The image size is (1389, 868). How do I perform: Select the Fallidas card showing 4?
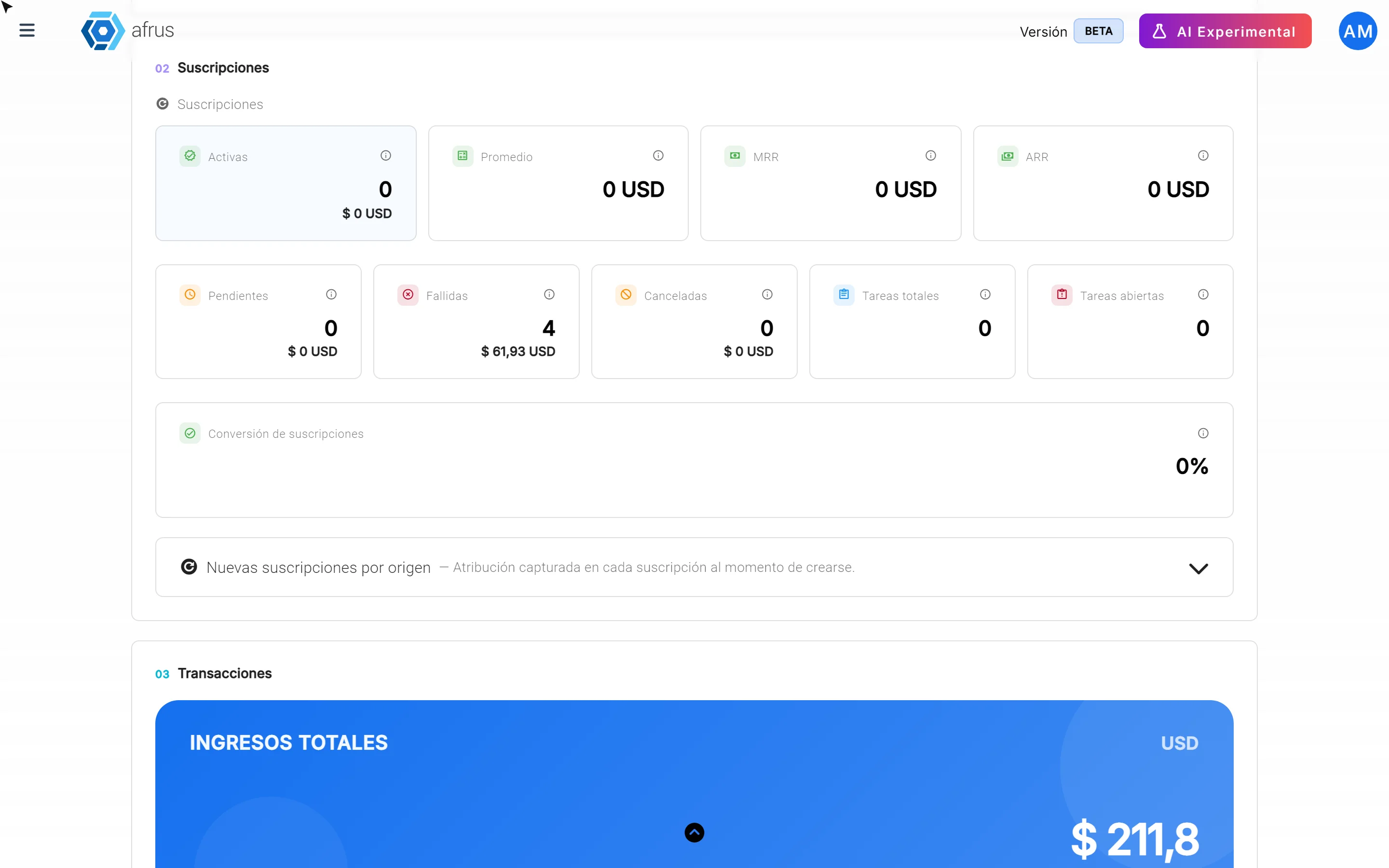pyautogui.click(x=477, y=322)
